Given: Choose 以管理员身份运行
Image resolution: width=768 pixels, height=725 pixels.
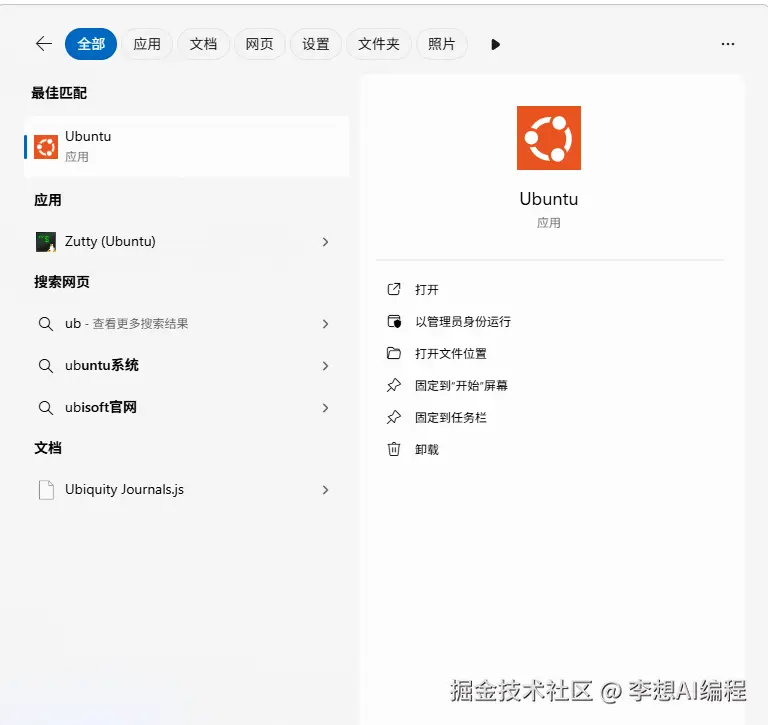Looking at the screenshot, I should (x=463, y=321).
